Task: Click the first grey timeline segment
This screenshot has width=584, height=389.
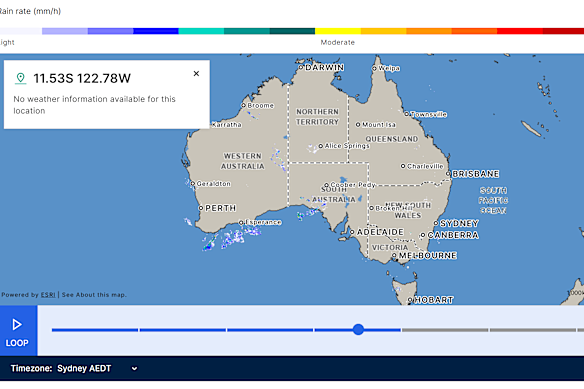Action: 445,330
